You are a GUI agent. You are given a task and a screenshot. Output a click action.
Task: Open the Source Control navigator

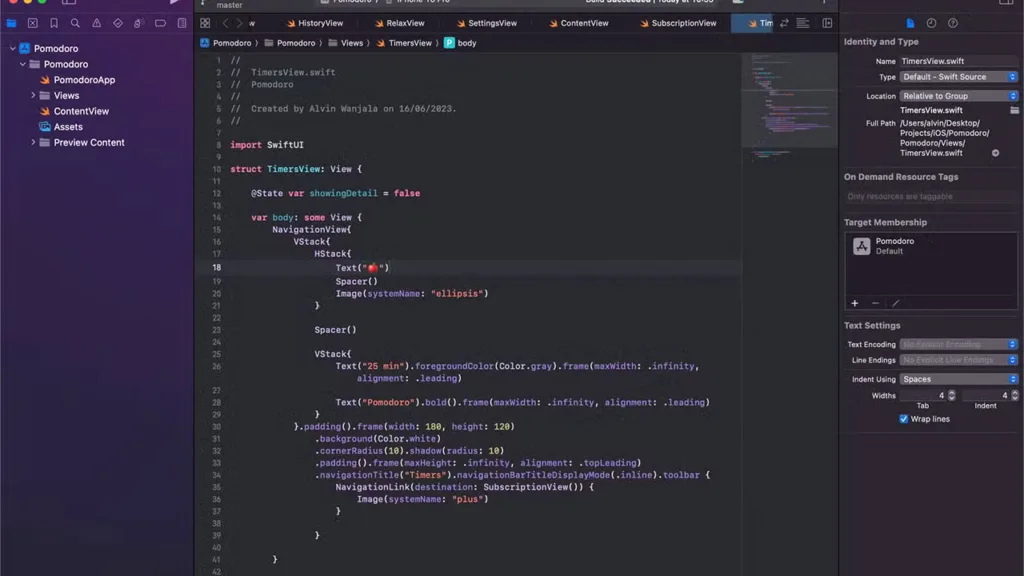[33, 23]
